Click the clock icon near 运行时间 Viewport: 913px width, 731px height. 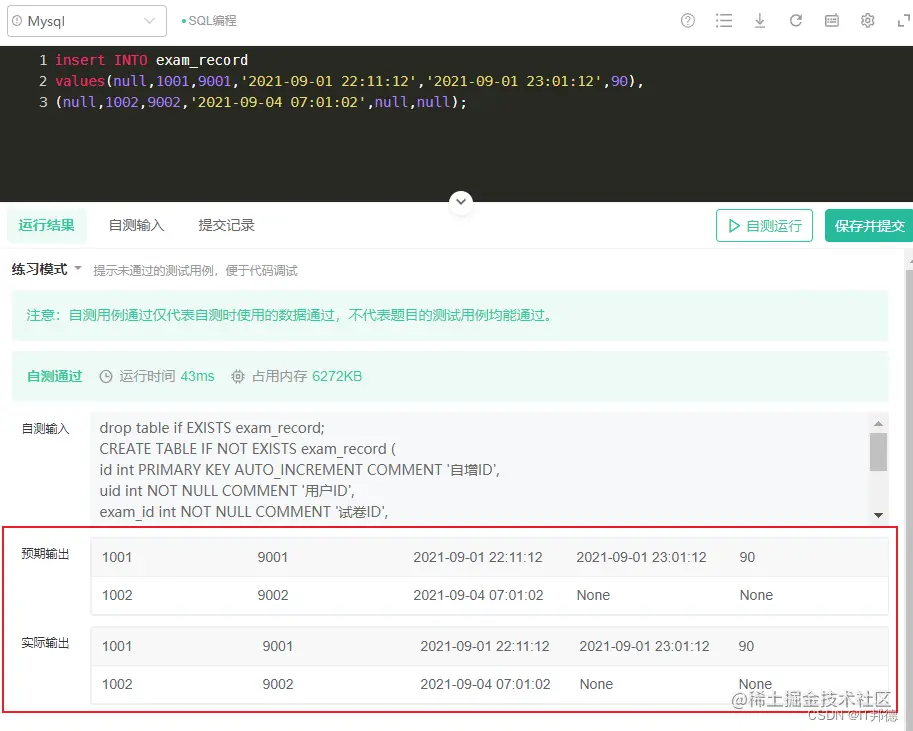click(105, 377)
